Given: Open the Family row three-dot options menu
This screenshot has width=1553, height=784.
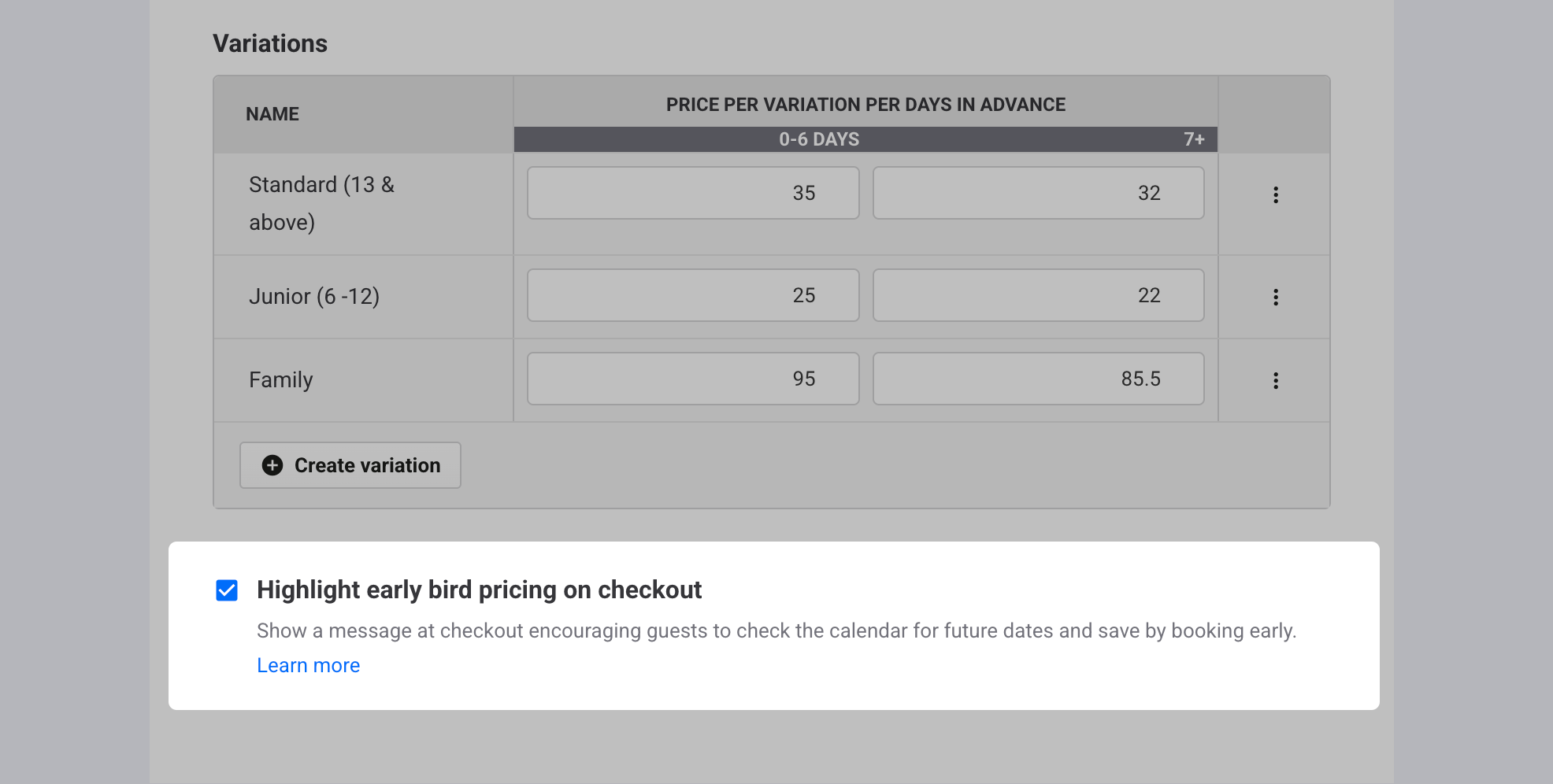Looking at the screenshot, I should [x=1276, y=380].
